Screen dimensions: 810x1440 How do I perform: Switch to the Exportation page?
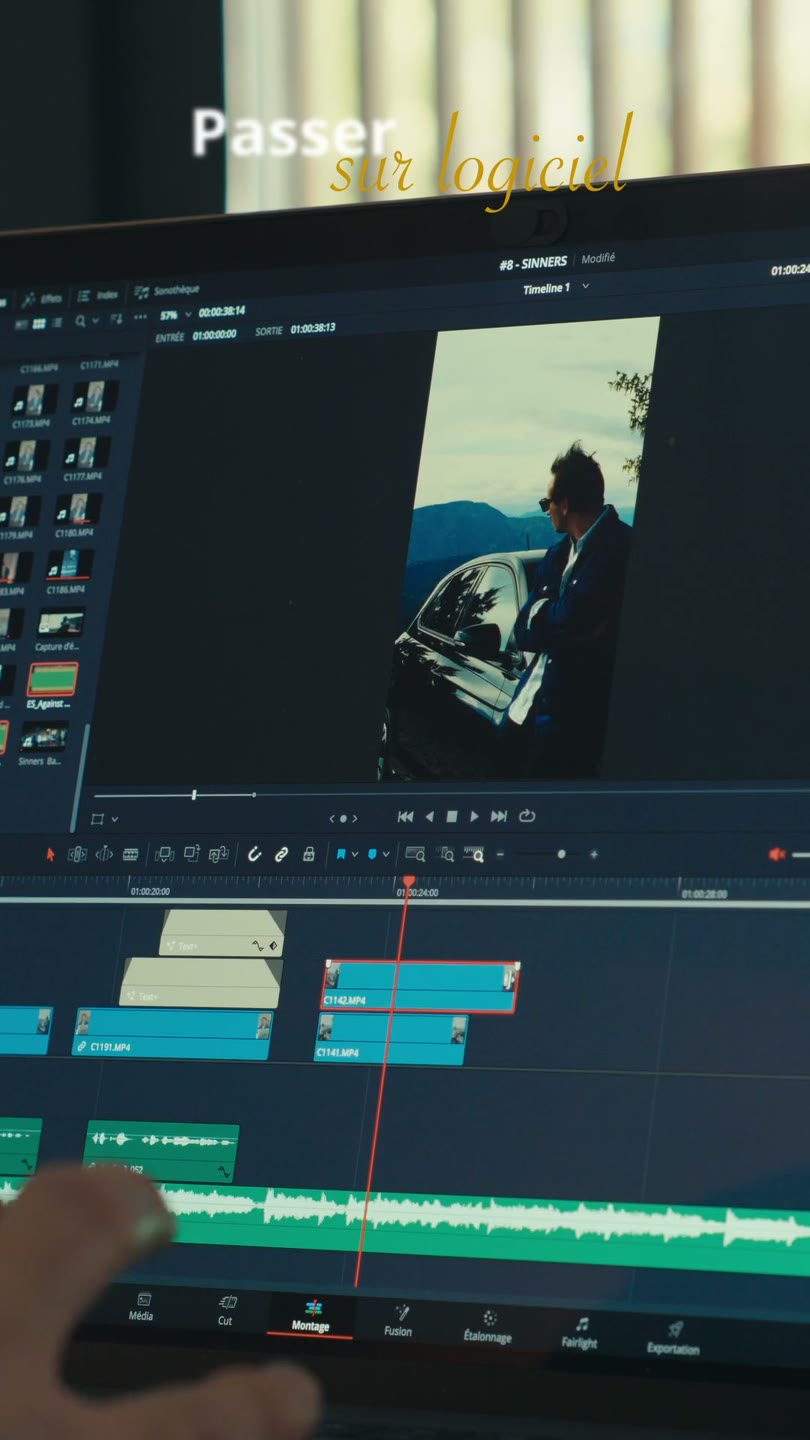coord(673,1339)
